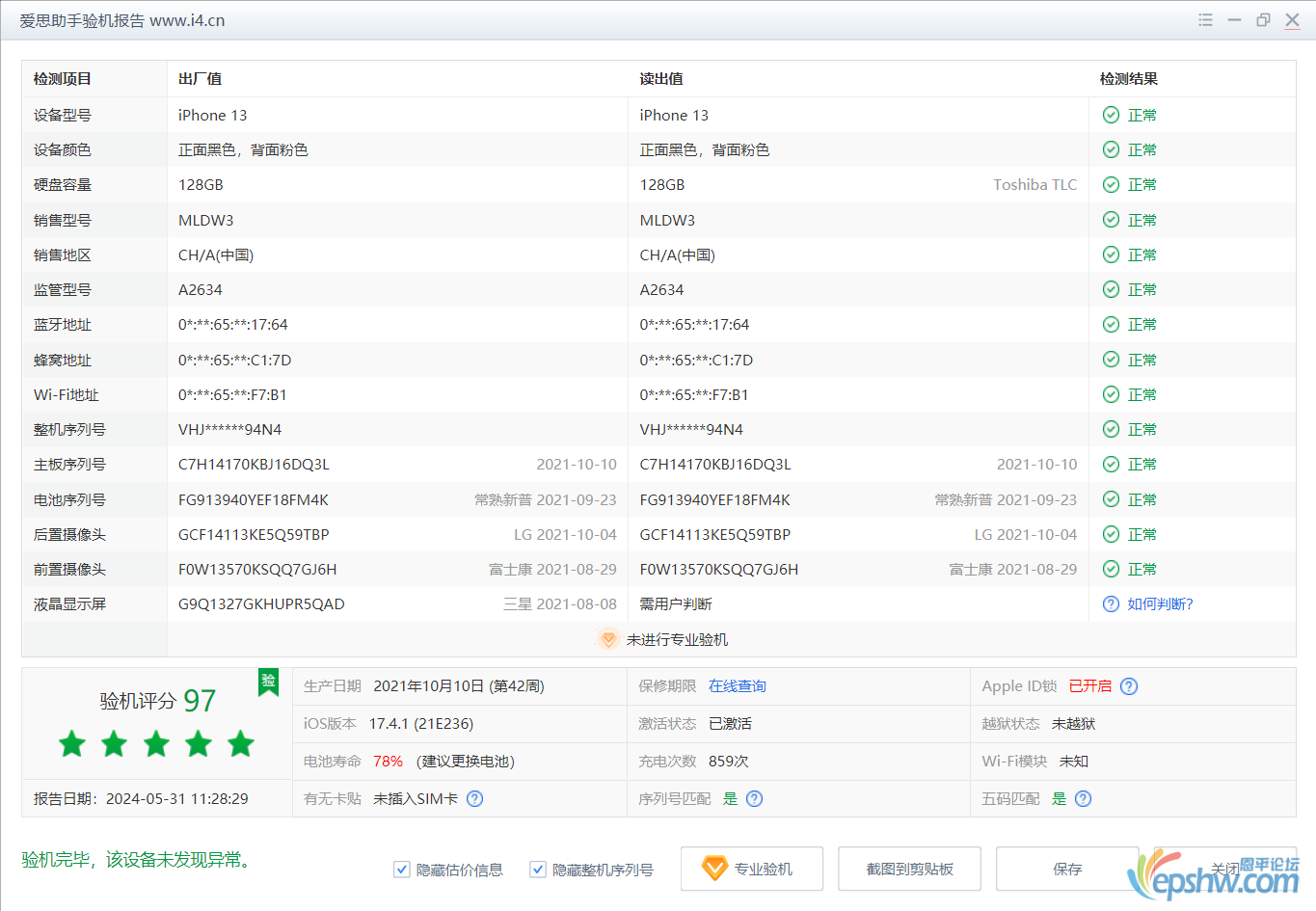This screenshot has height=911, width=1316.
Task: Click the fifth green rating star
Action: (241, 743)
